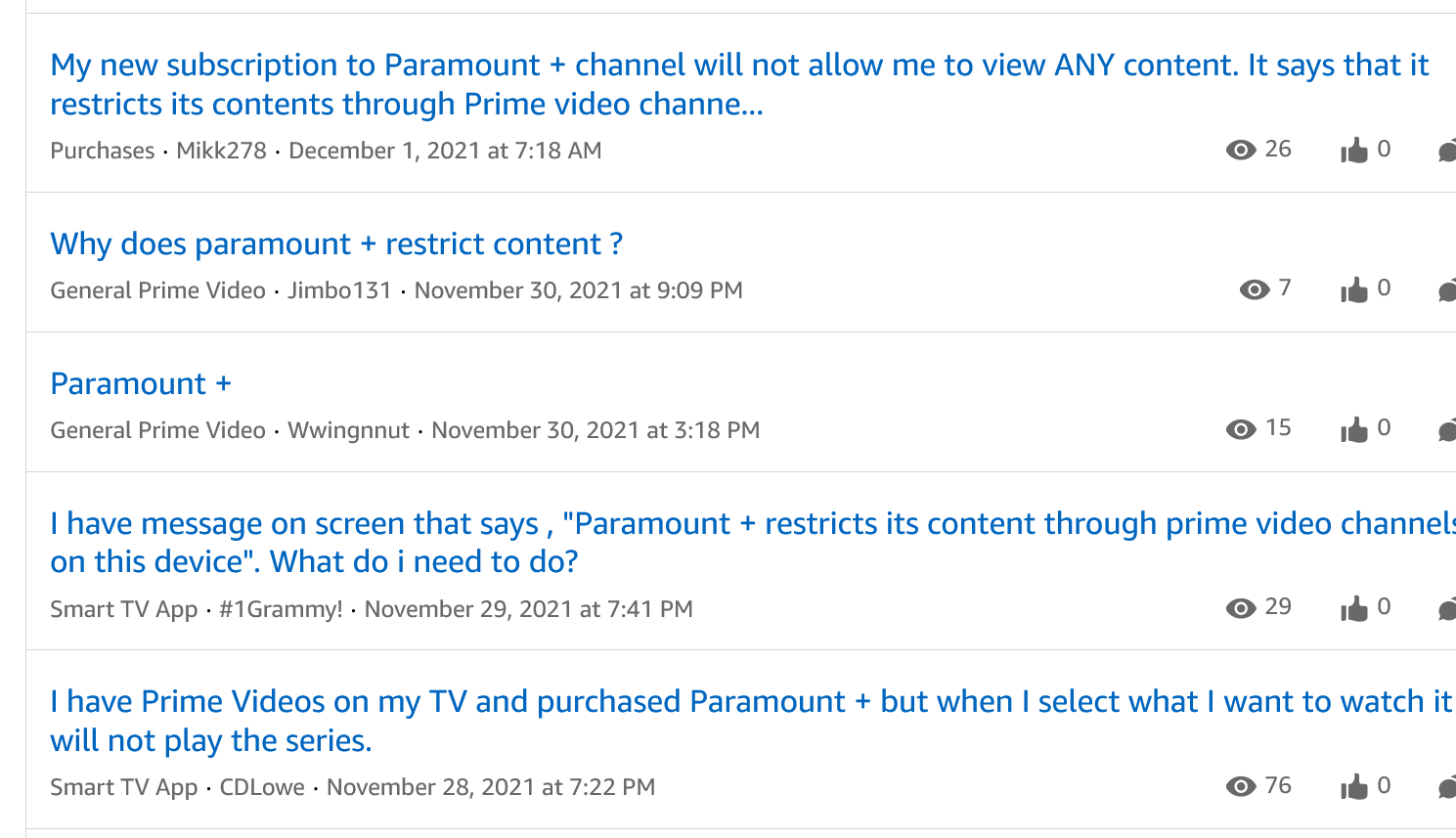Click the eye view icon showing 26 views
Viewport: 1456px width, 838px height.
tap(1242, 150)
